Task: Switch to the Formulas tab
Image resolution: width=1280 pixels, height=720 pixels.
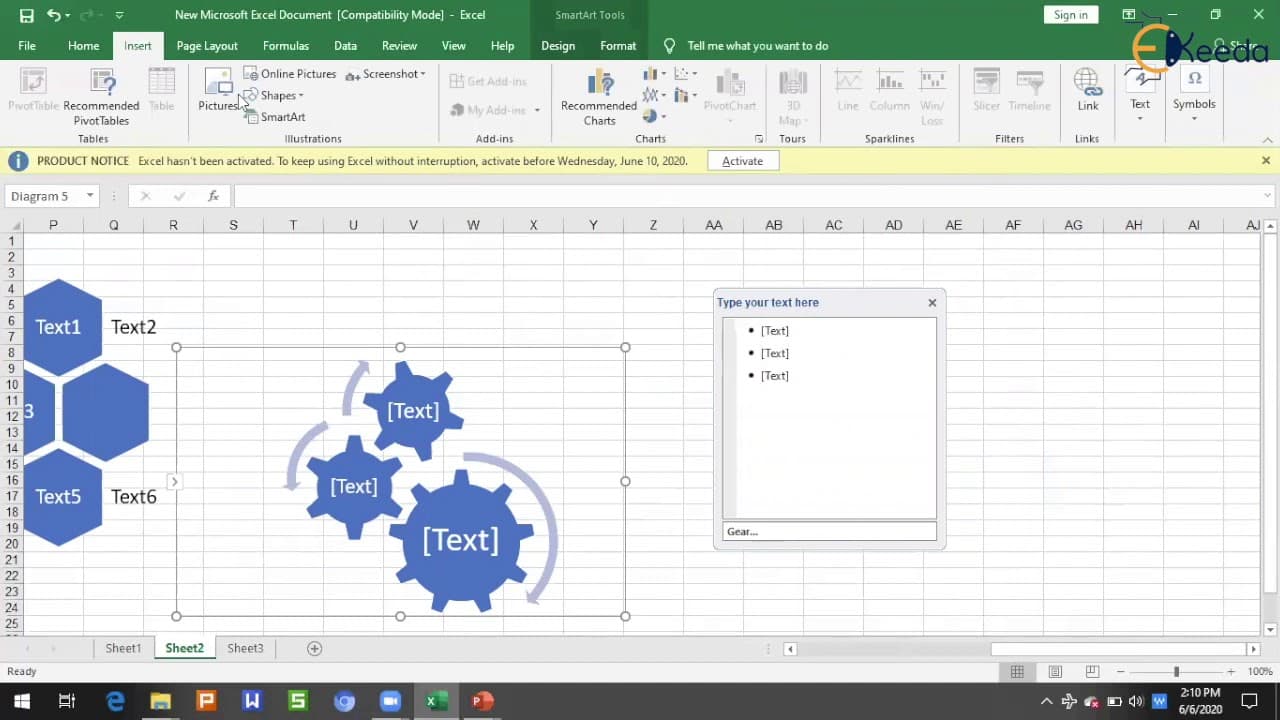Action: click(x=285, y=46)
